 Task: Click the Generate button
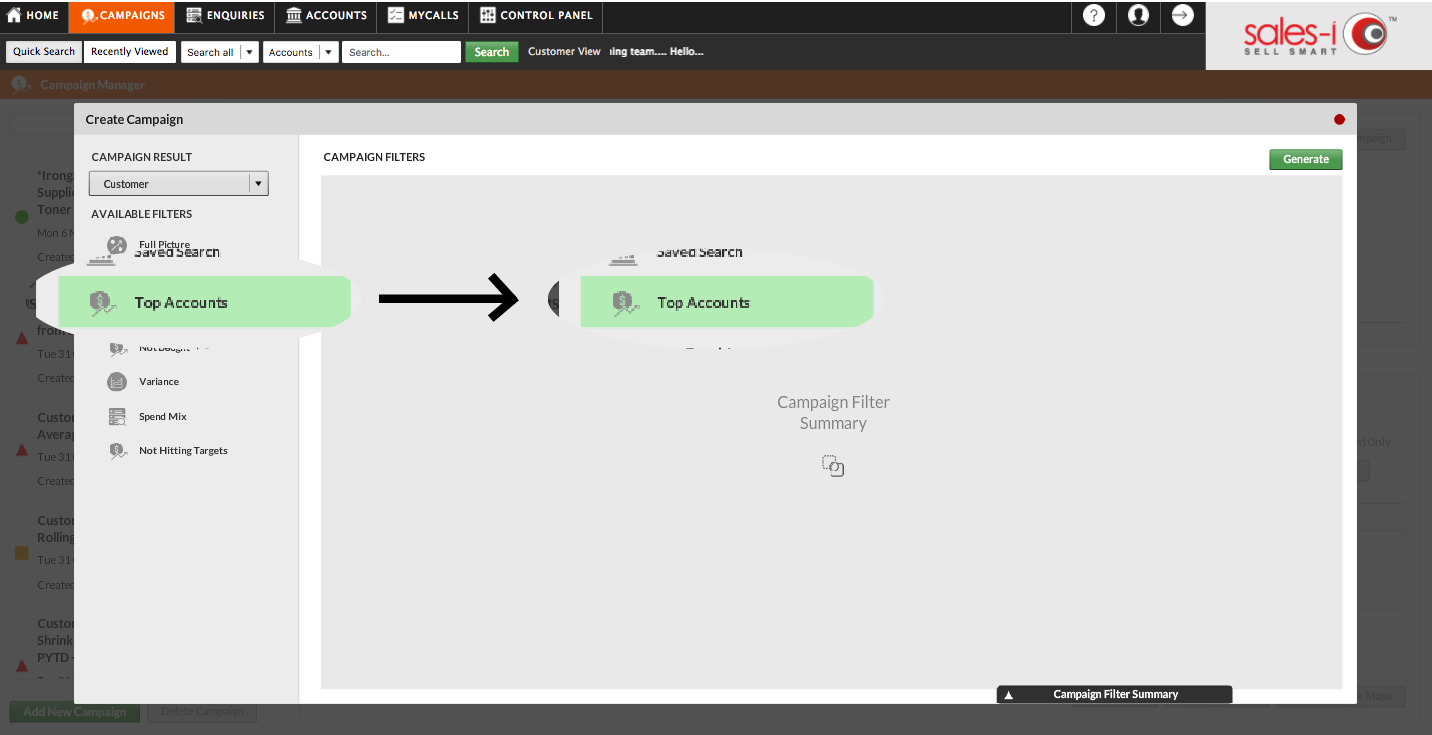1305,159
